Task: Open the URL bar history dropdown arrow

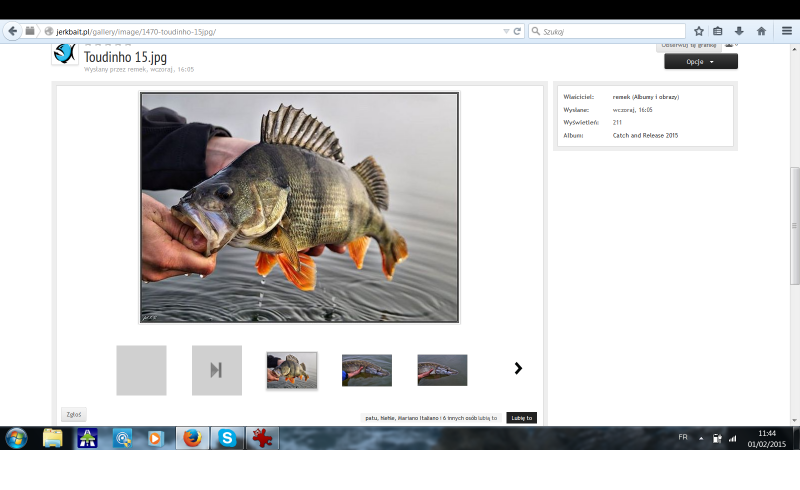Action: click(x=506, y=31)
